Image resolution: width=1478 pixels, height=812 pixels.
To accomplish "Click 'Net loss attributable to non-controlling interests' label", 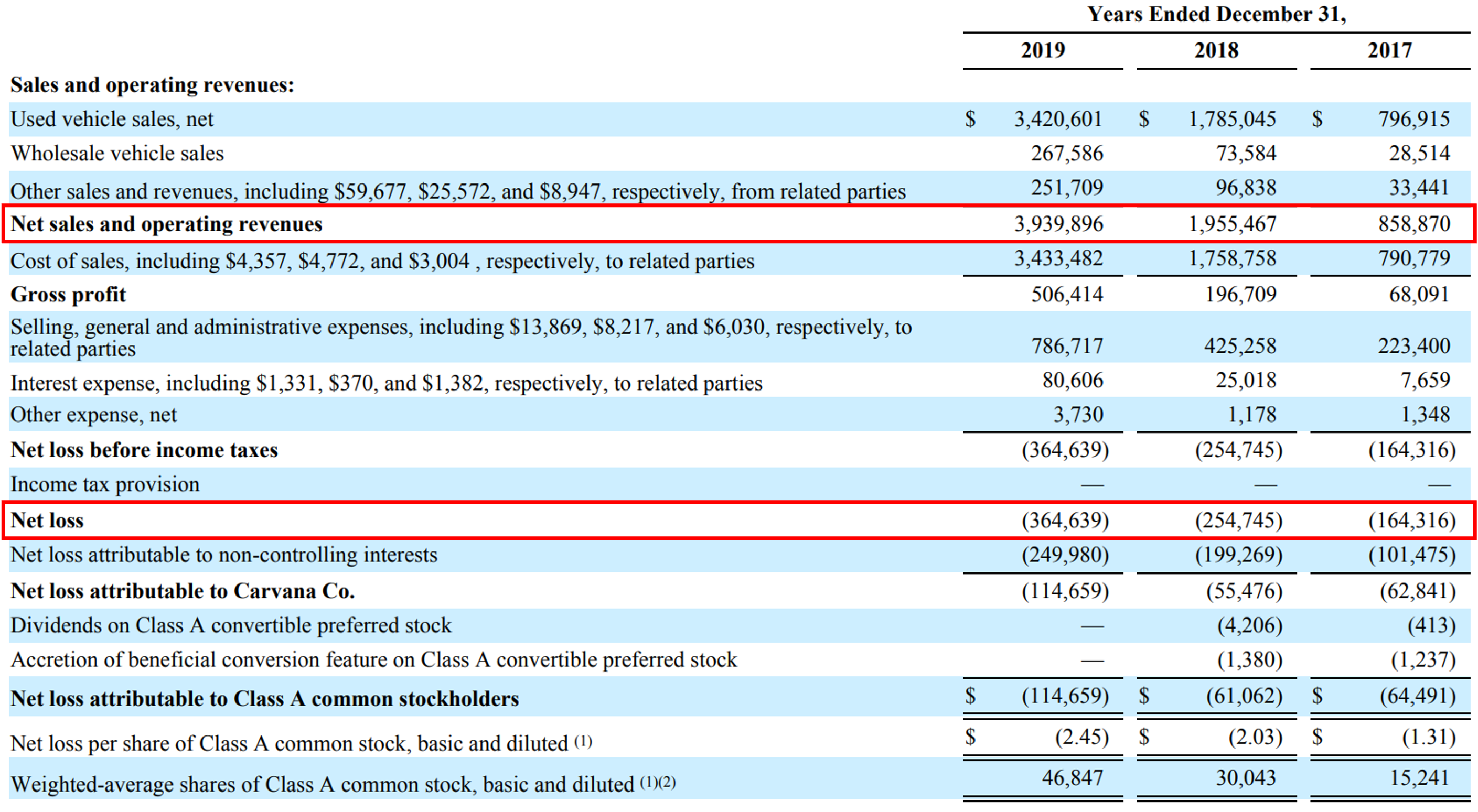I will [224, 555].
